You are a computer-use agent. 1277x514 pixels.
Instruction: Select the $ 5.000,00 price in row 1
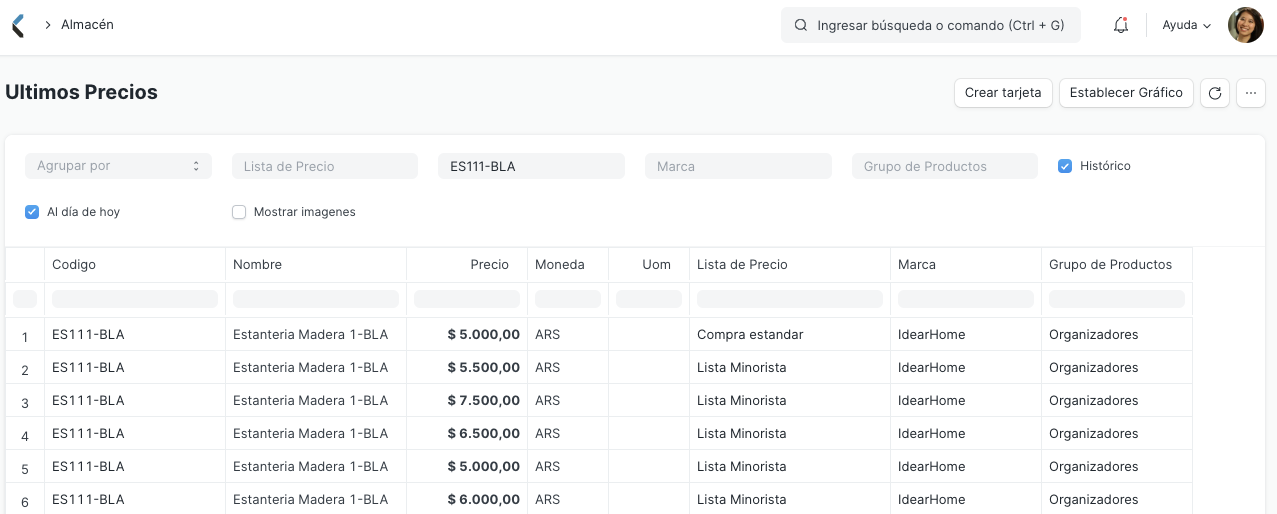coord(467,334)
